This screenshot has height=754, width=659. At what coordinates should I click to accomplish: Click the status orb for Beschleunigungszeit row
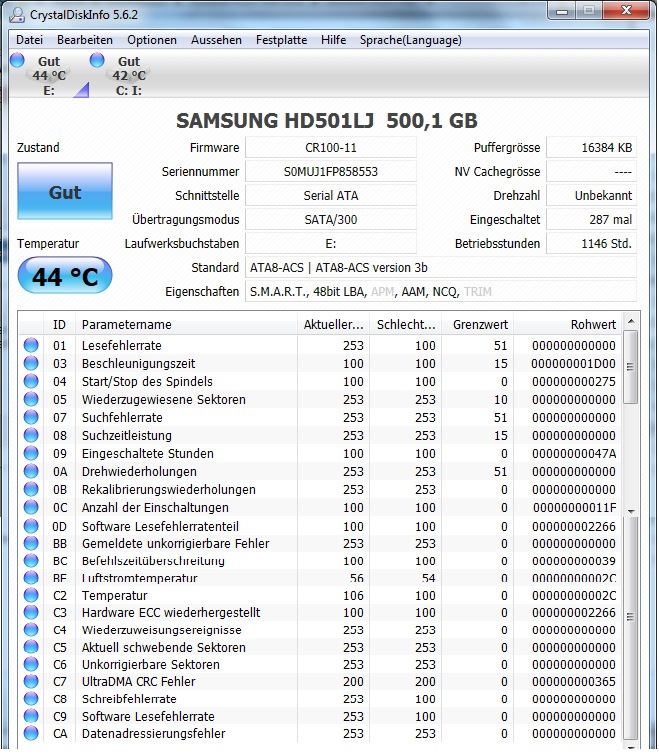[x=31, y=363]
